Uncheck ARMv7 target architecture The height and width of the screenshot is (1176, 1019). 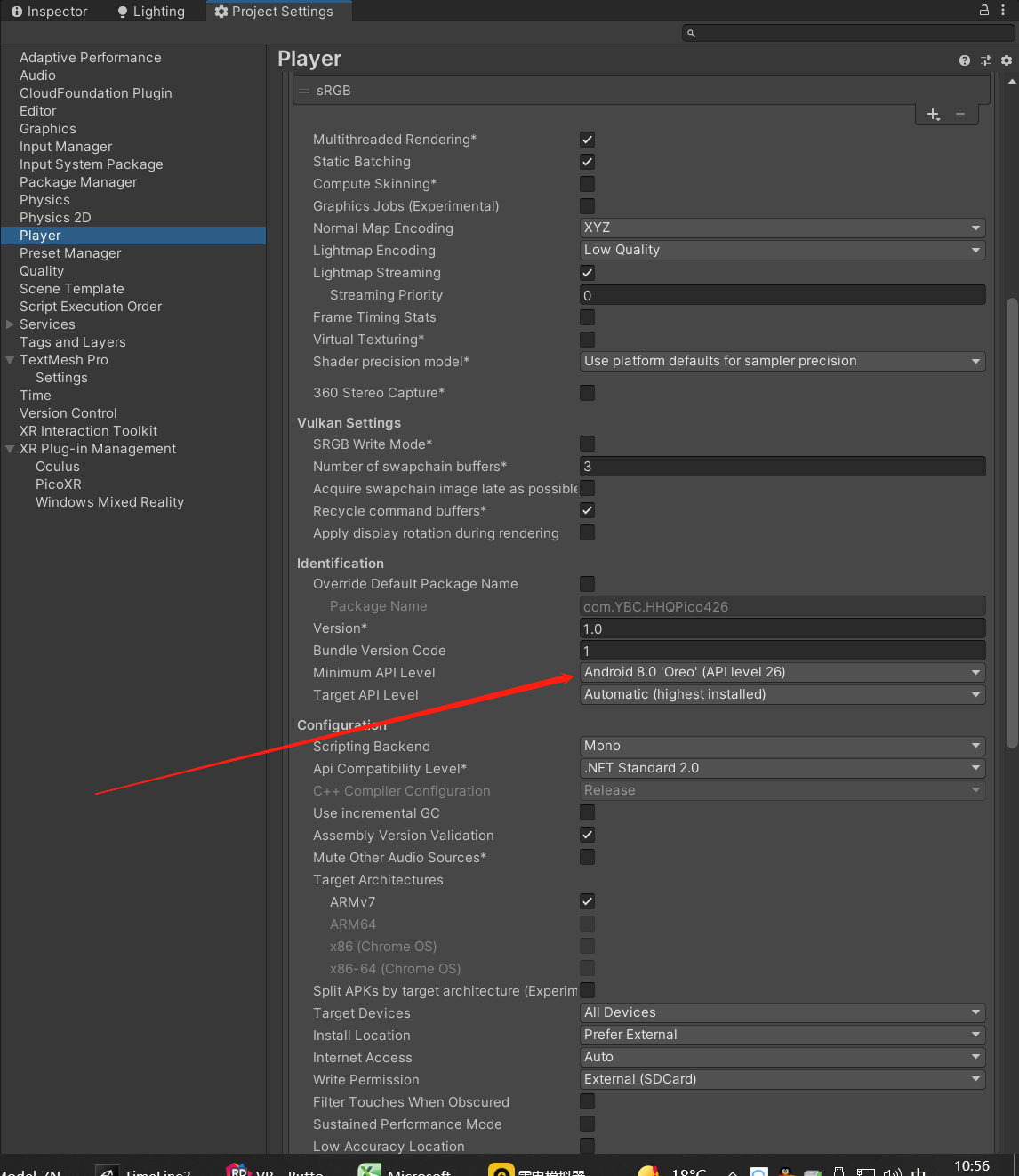click(587, 901)
